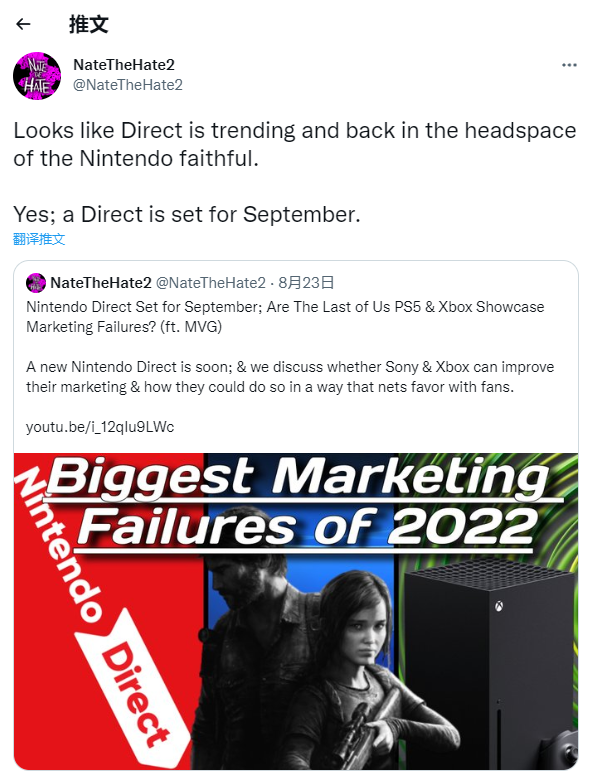Click the 翻译推文 translate link
Viewport: 589px width, 781px height.
tap(39, 239)
